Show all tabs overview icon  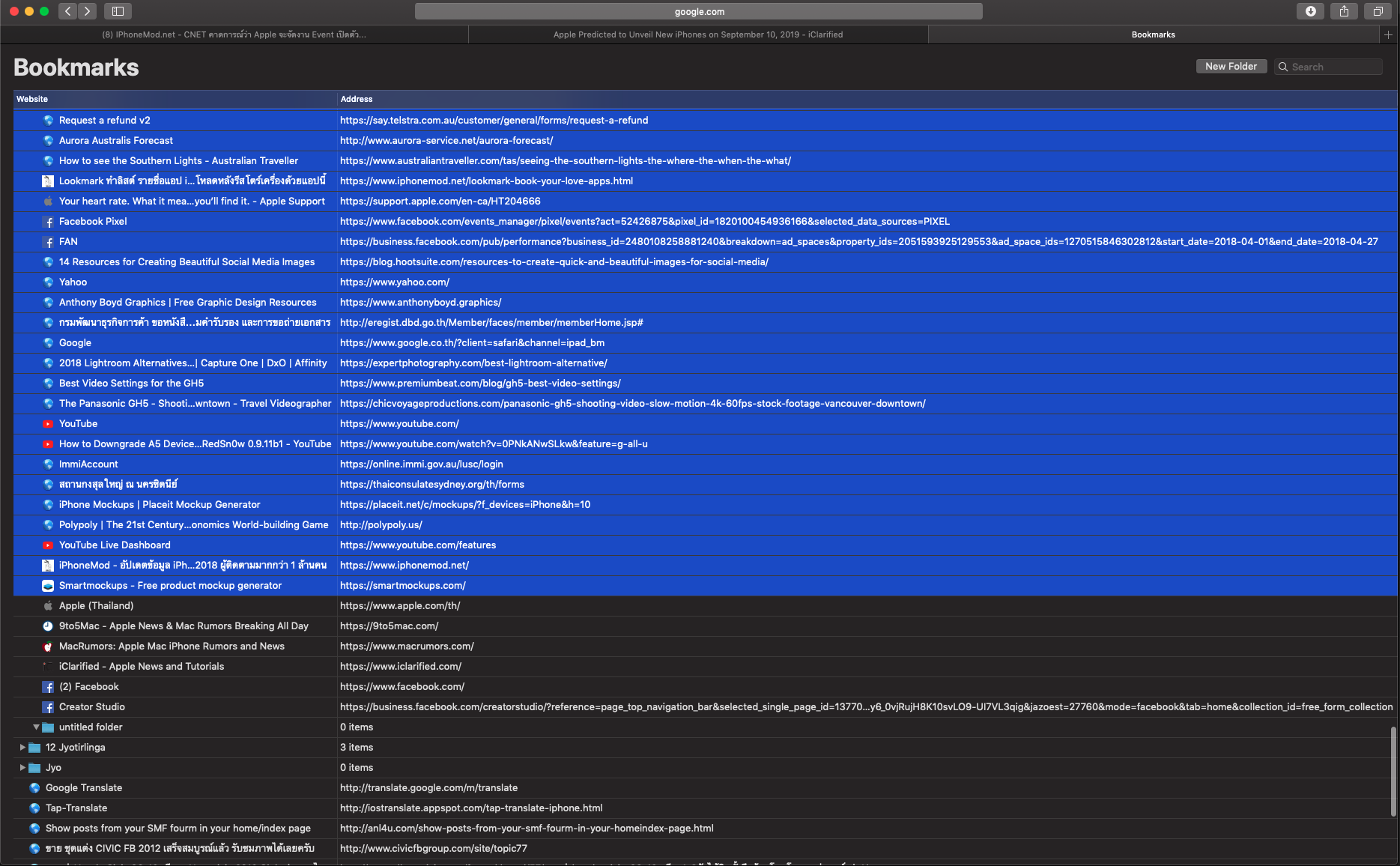(1378, 11)
